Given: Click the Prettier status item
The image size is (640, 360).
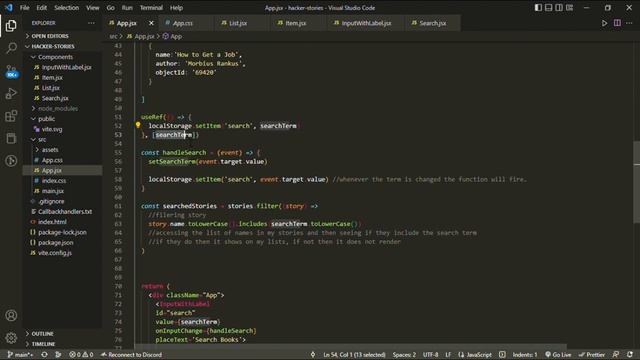Looking at the screenshot, I should click(591, 355).
